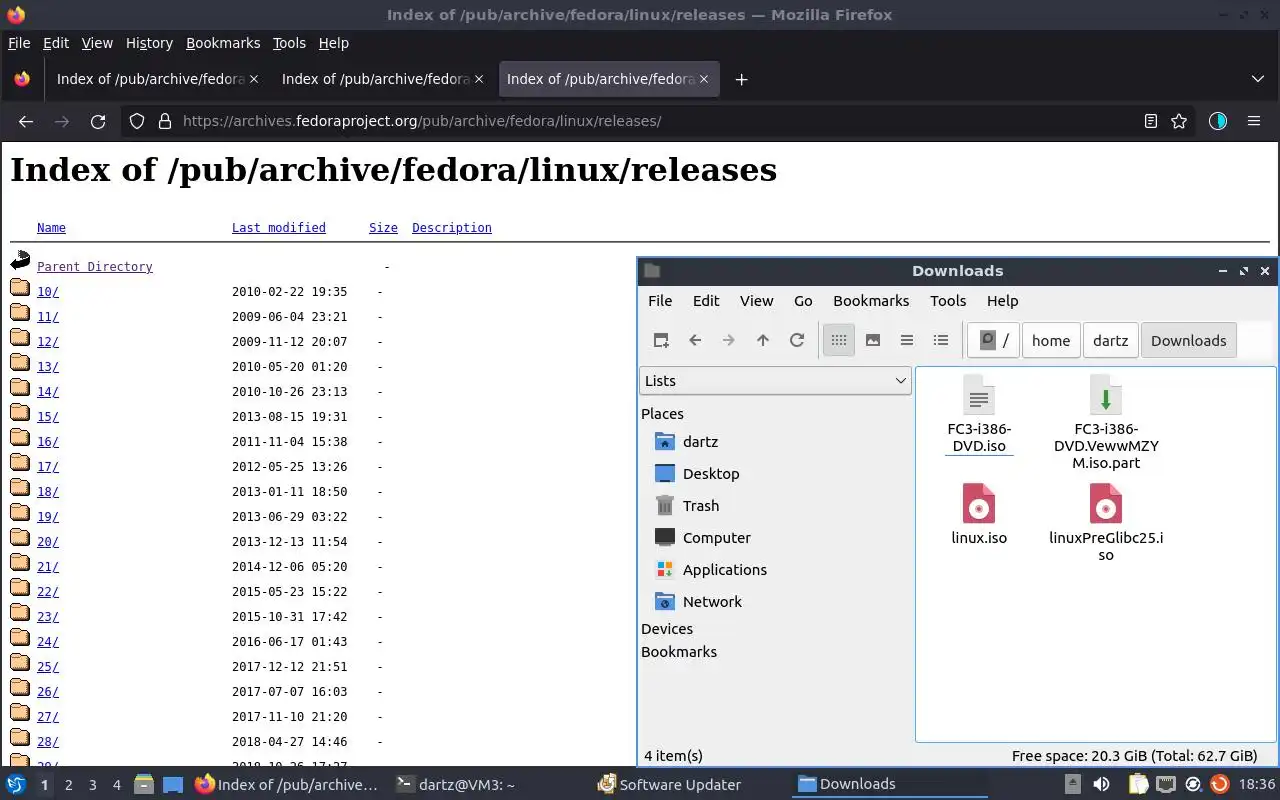
Task: Open Firefox View pinned icon in tab strip
Action: (x=22, y=79)
